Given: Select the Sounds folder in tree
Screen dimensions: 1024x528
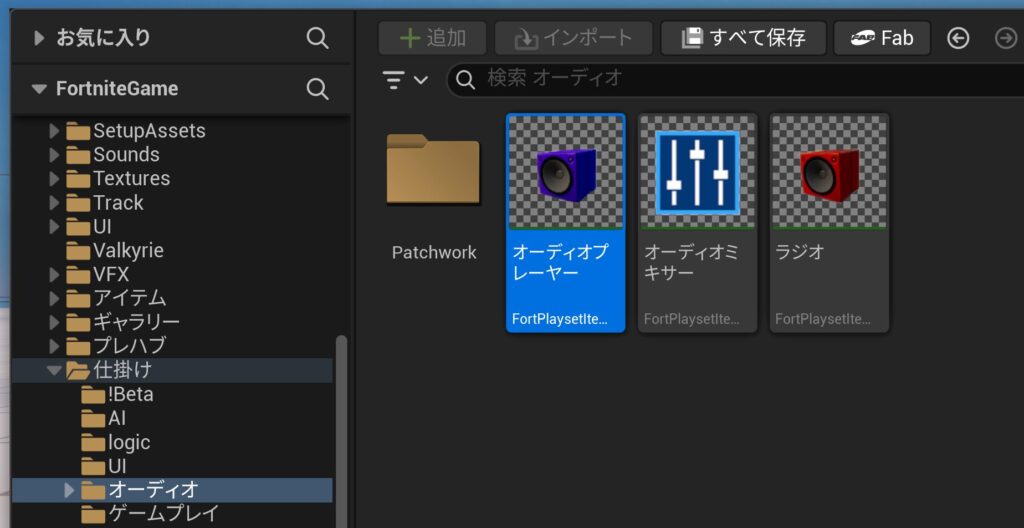Looking at the screenshot, I should point(113,156).
